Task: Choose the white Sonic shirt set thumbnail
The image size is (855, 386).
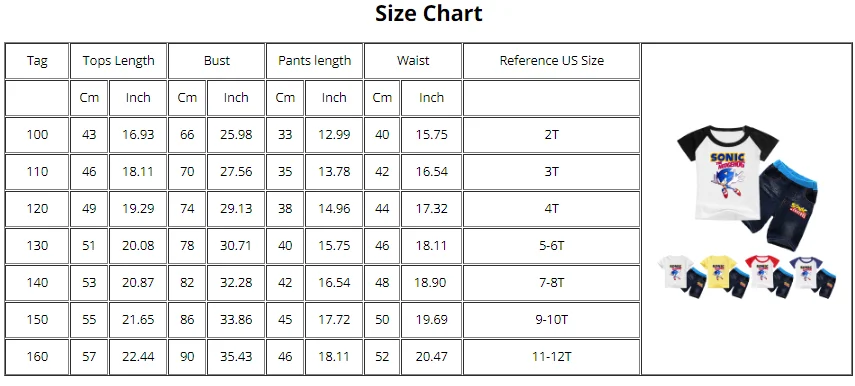Action: point(678,276)
